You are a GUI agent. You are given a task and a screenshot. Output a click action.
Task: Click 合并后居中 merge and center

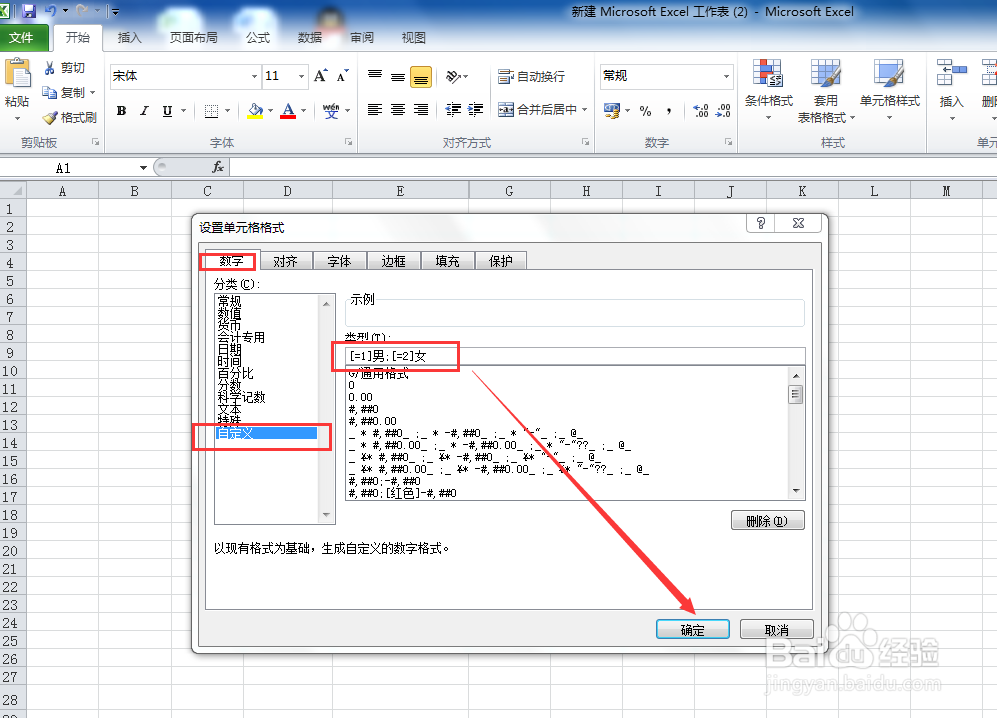(x=537, y=109)
